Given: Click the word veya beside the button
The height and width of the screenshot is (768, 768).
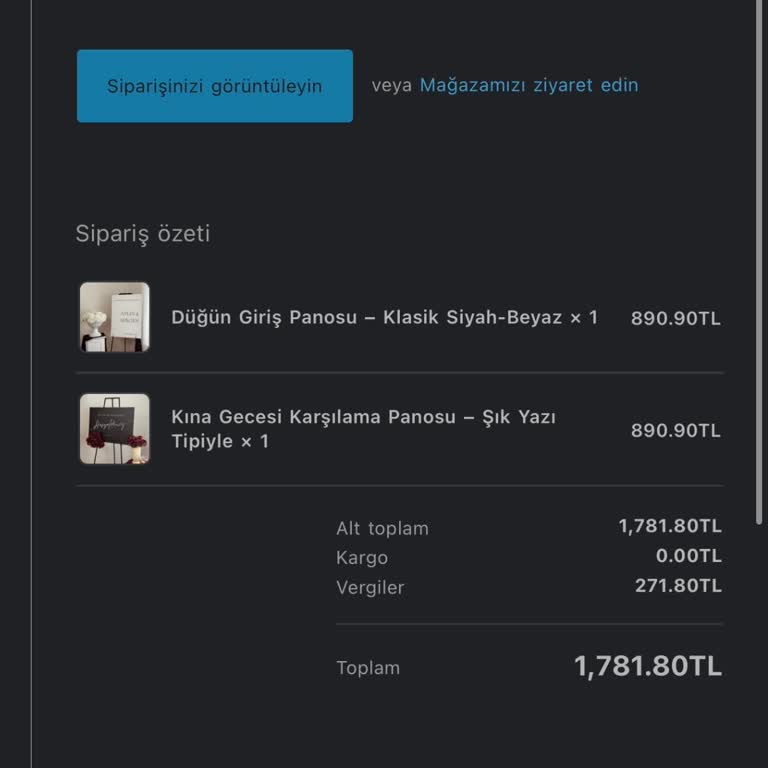Looking at the screenshot, I should coord(391,85).
